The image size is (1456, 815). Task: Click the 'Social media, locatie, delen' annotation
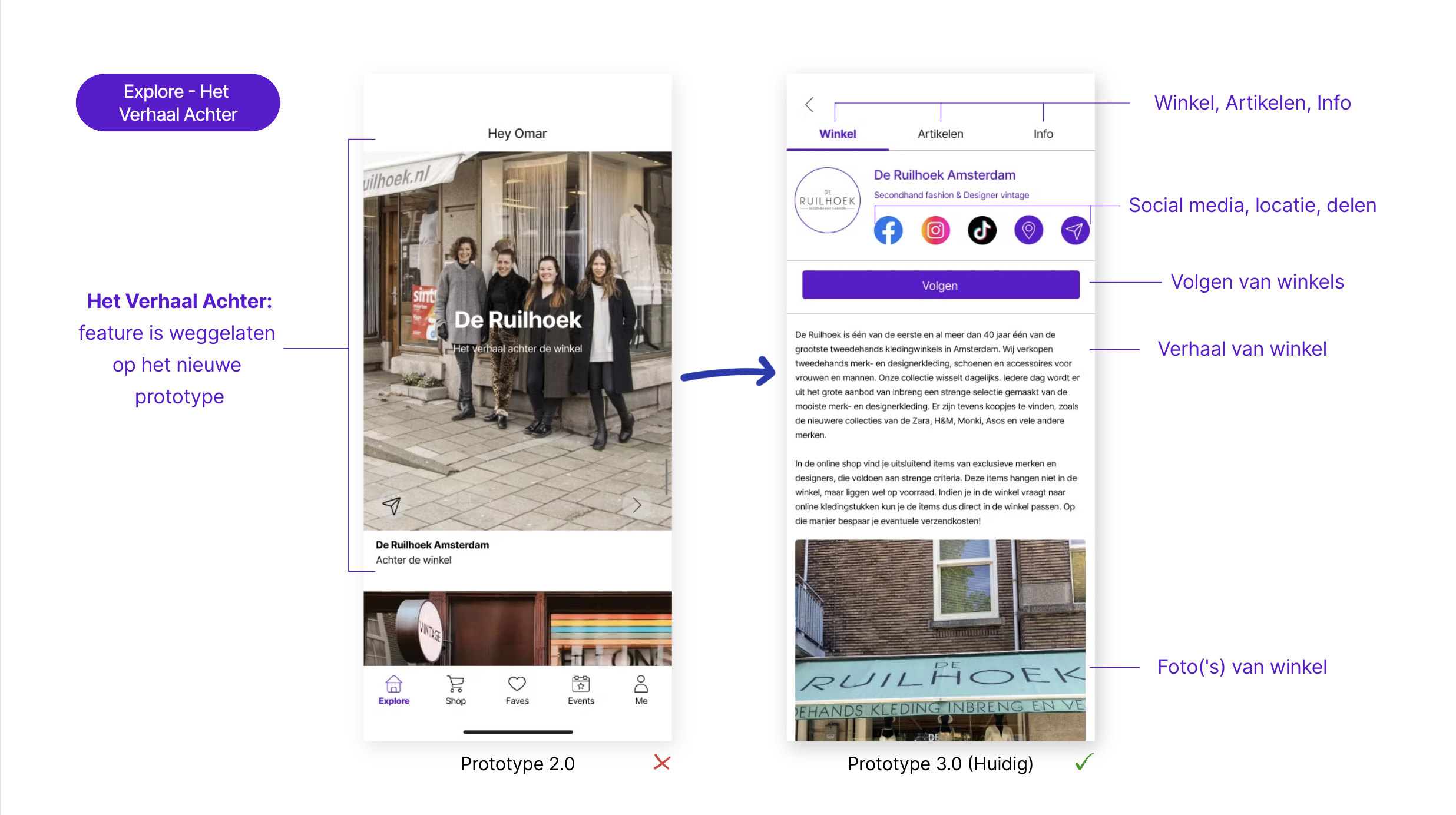click(1252, 205)
